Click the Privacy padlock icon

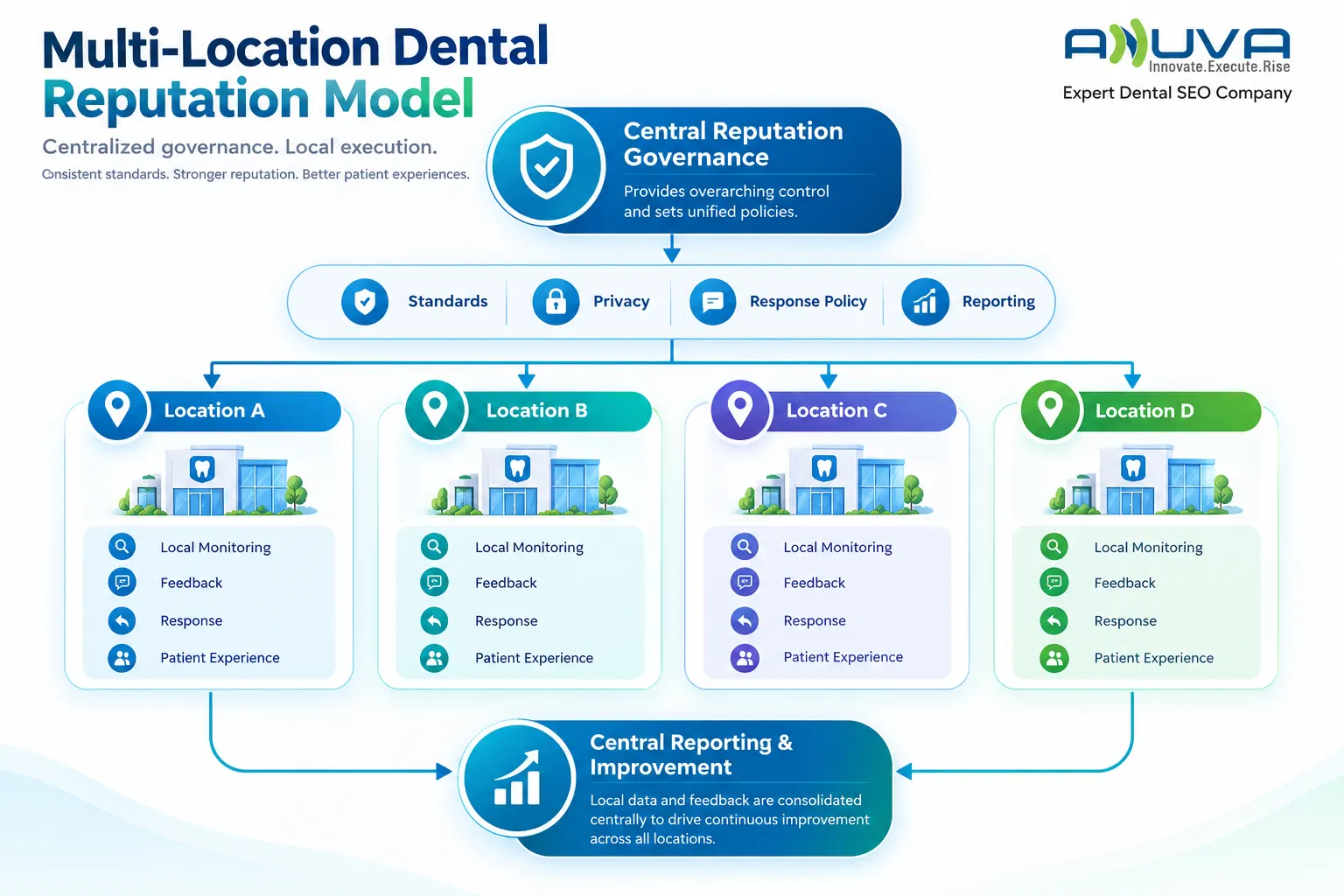click(x=556, y=302)
